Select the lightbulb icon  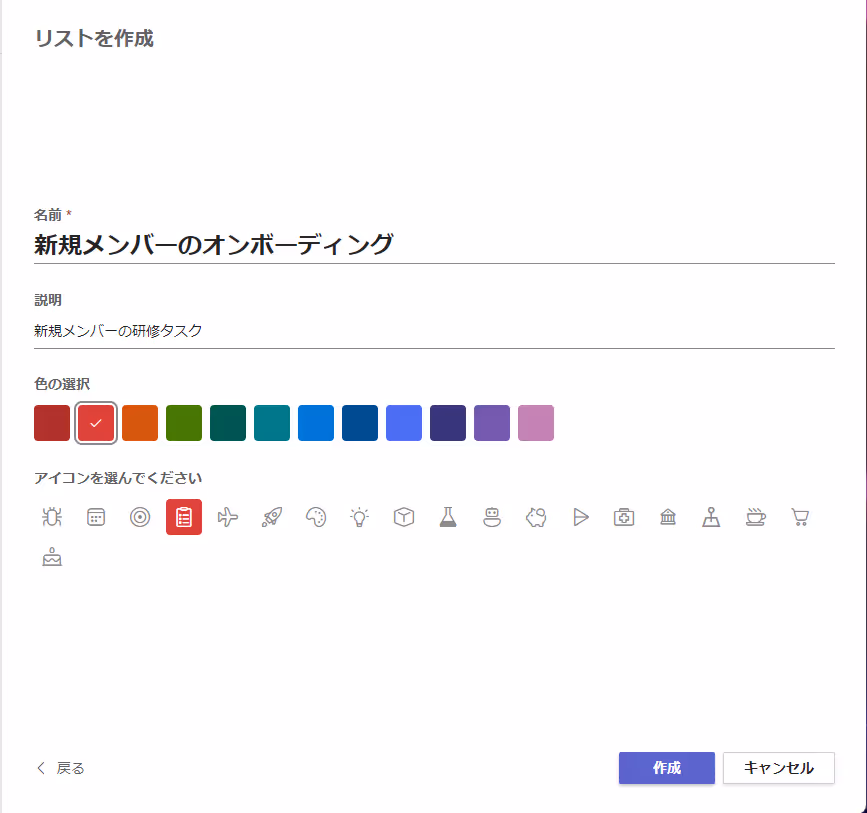[x=360, y=517]
